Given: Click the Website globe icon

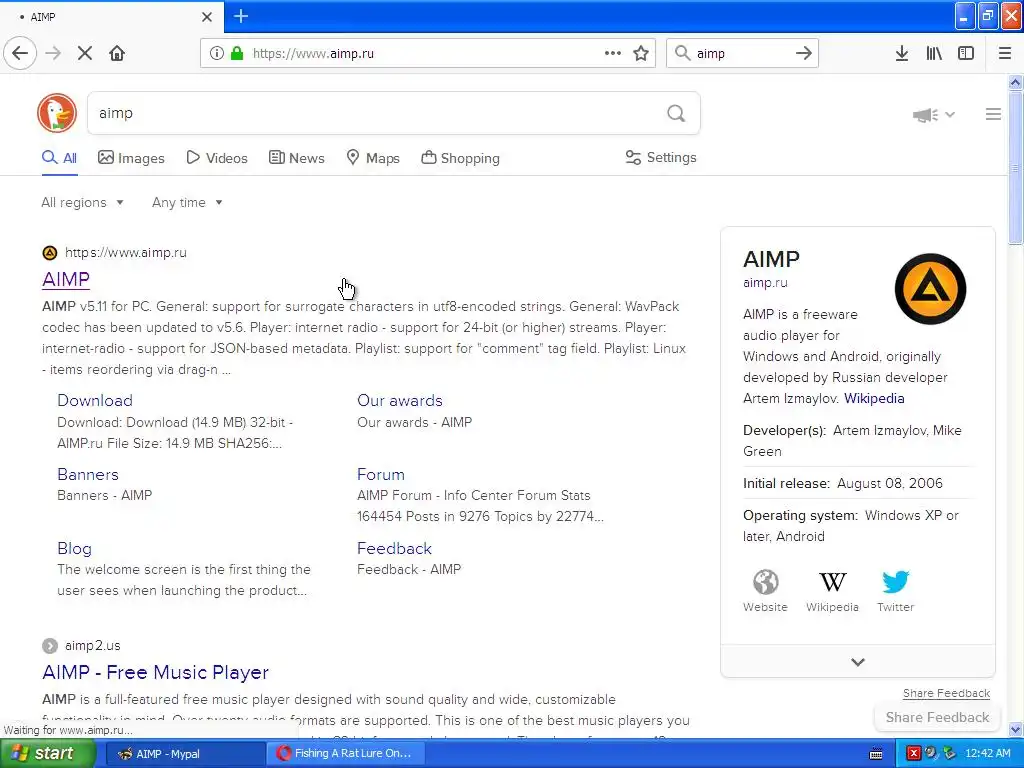Looking at the screenshot, I should [x=765, y=581].
